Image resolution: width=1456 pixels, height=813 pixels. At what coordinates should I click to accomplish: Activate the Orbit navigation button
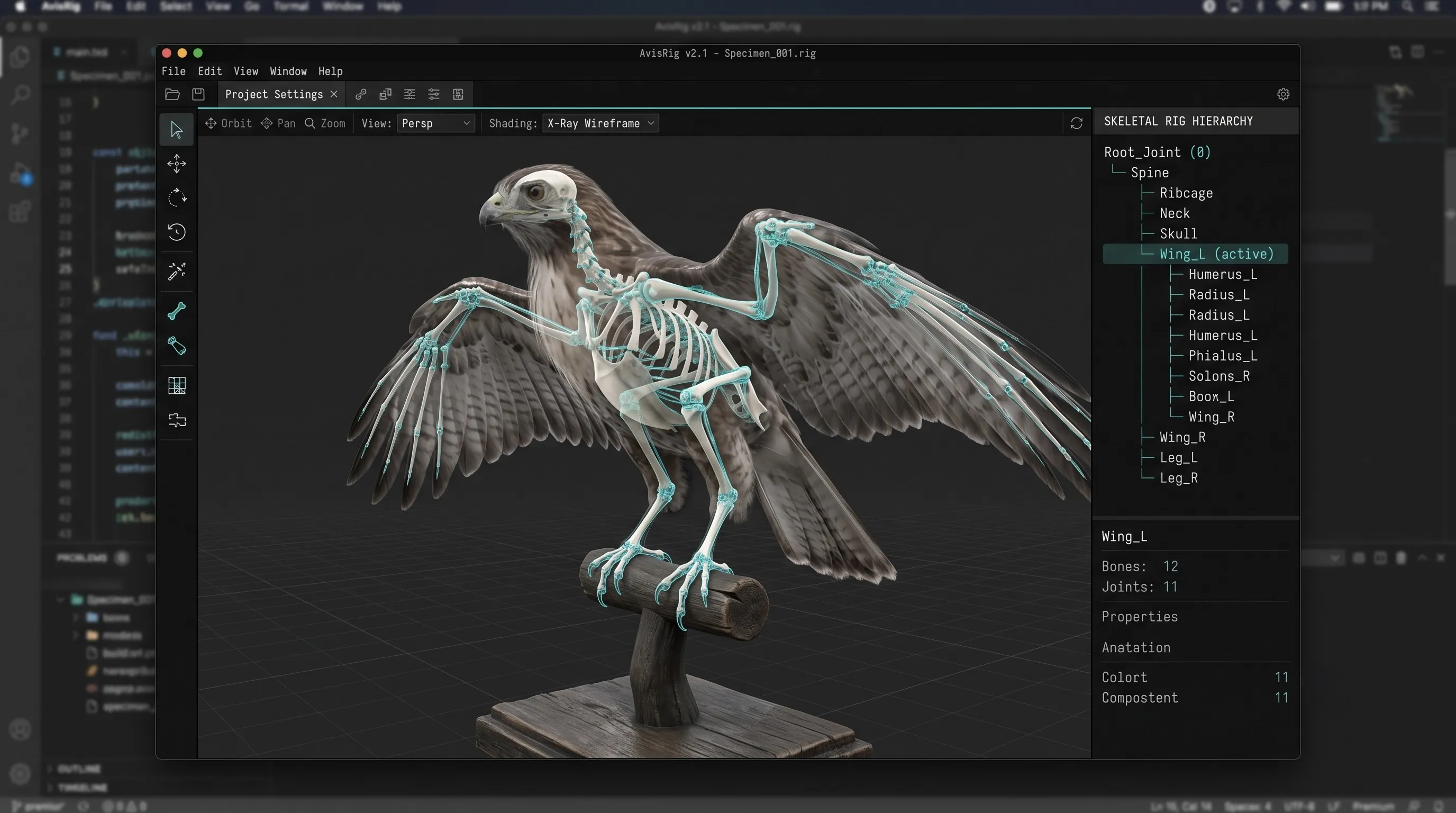(x=229, y=123)
